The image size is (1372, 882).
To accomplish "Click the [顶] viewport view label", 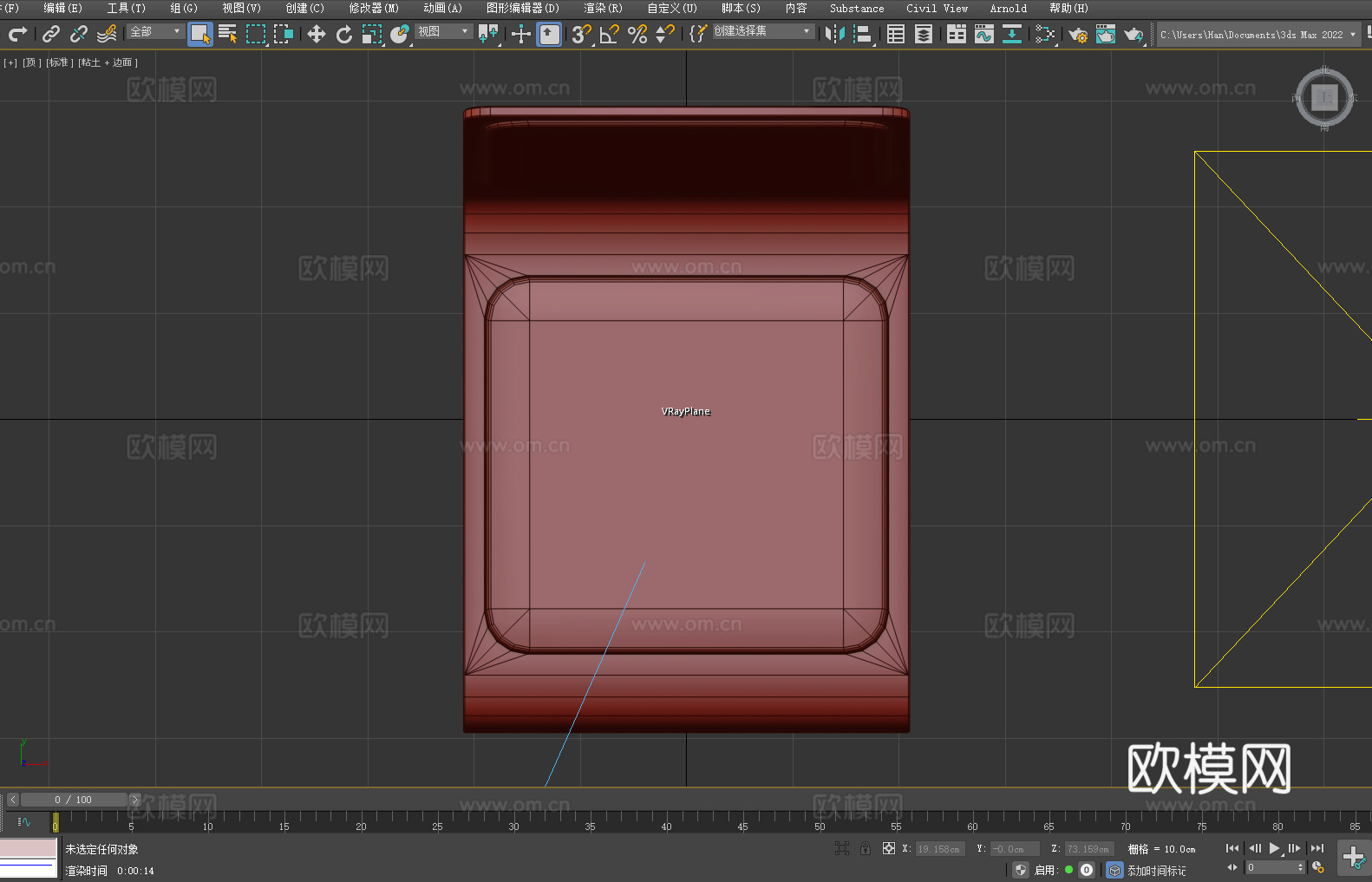I will pyautogui.click(x=31, y=62).
